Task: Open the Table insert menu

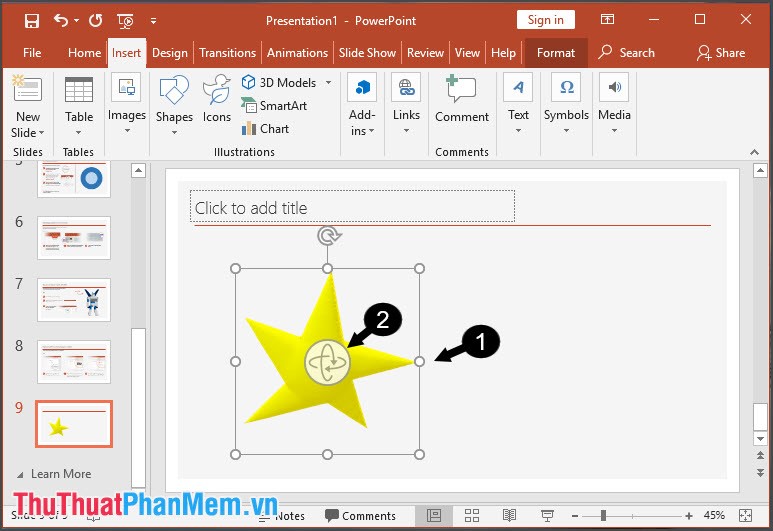Action: 79,106
